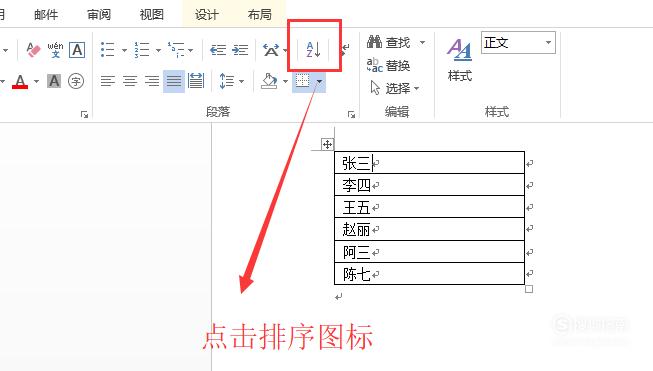The image size is (653, 371).
Task: Click the 李四 table cell
Action: point(429,185)
